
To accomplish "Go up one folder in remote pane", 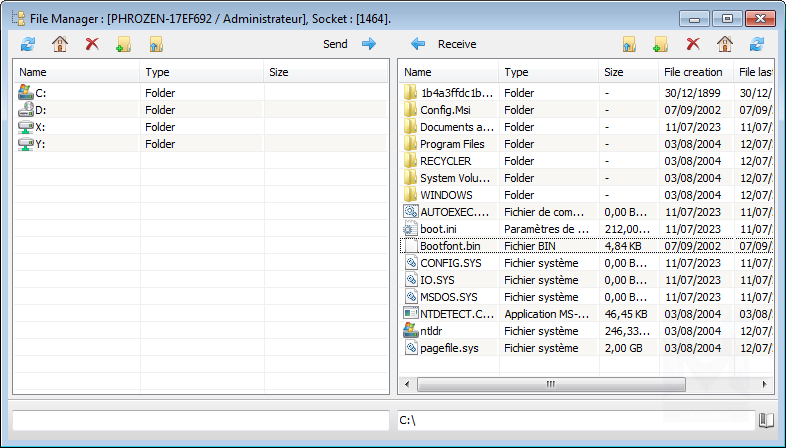I will coord(628,44).
